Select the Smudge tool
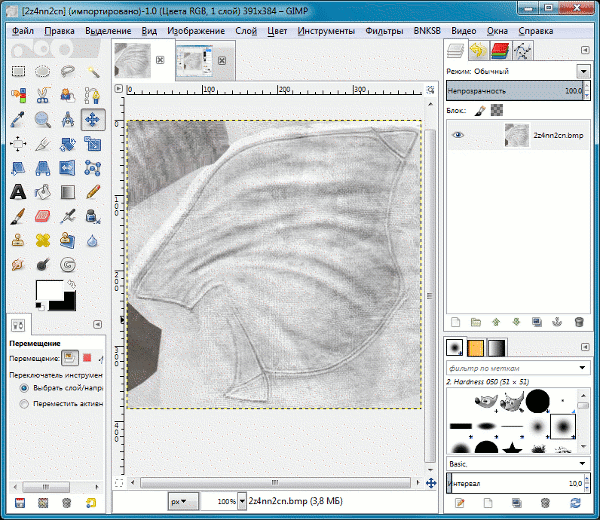 coord(18,264)
